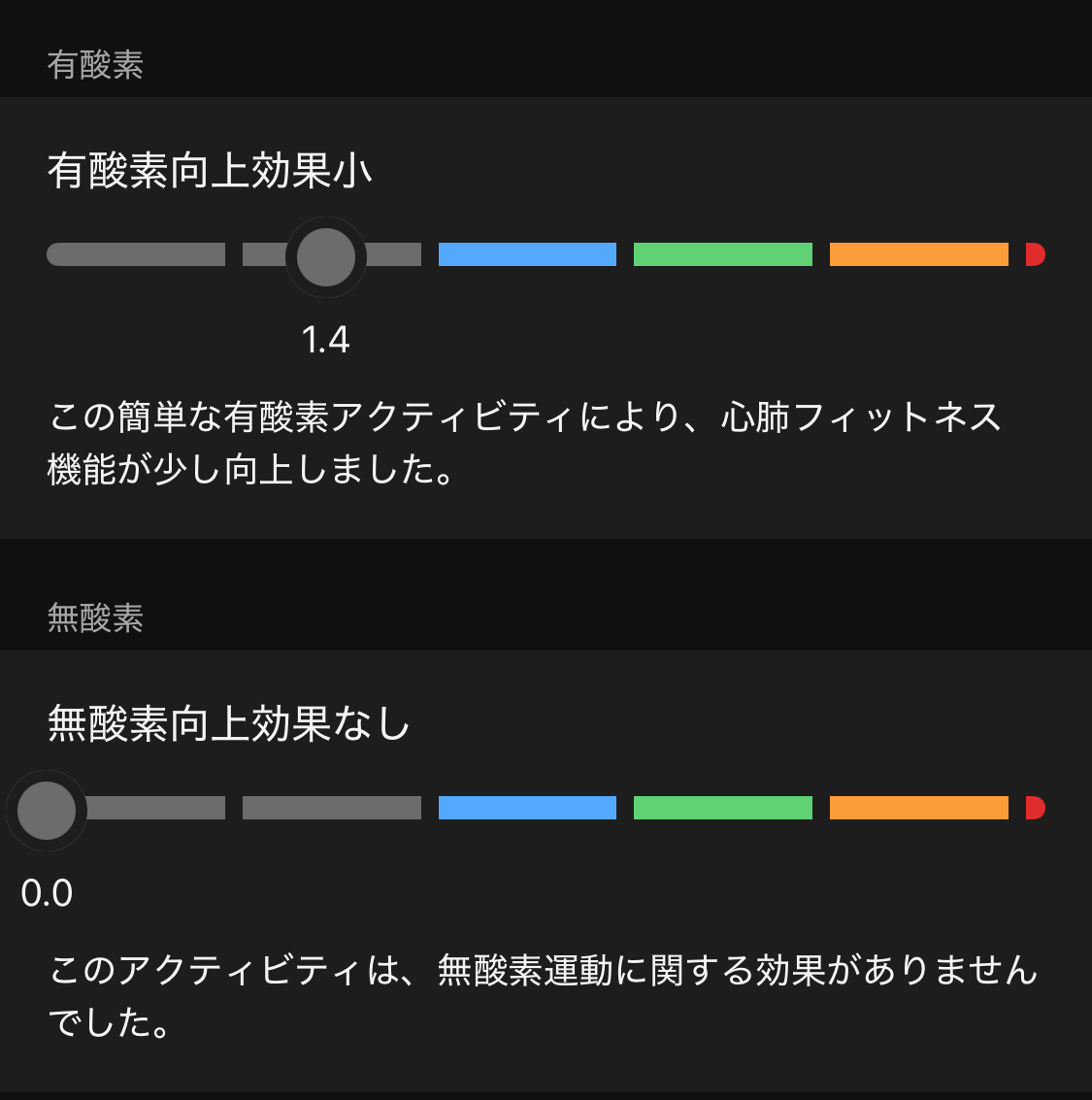1092x1100 pixels.
Task: Select the 無酸素 section header
Action: click(95, 618)
